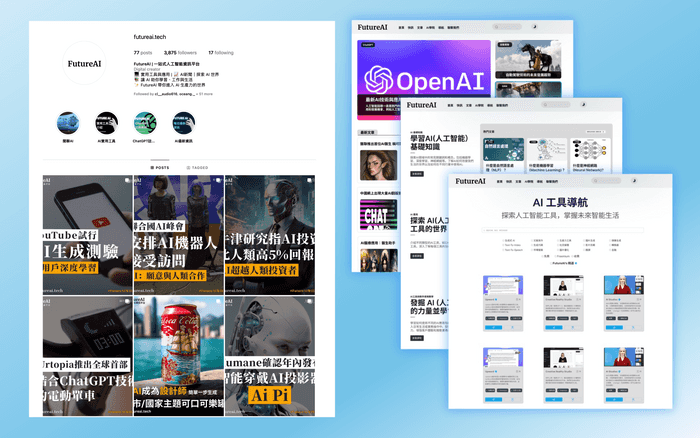Click the header search box in the AI 工具導航 window

coord(606,181)
